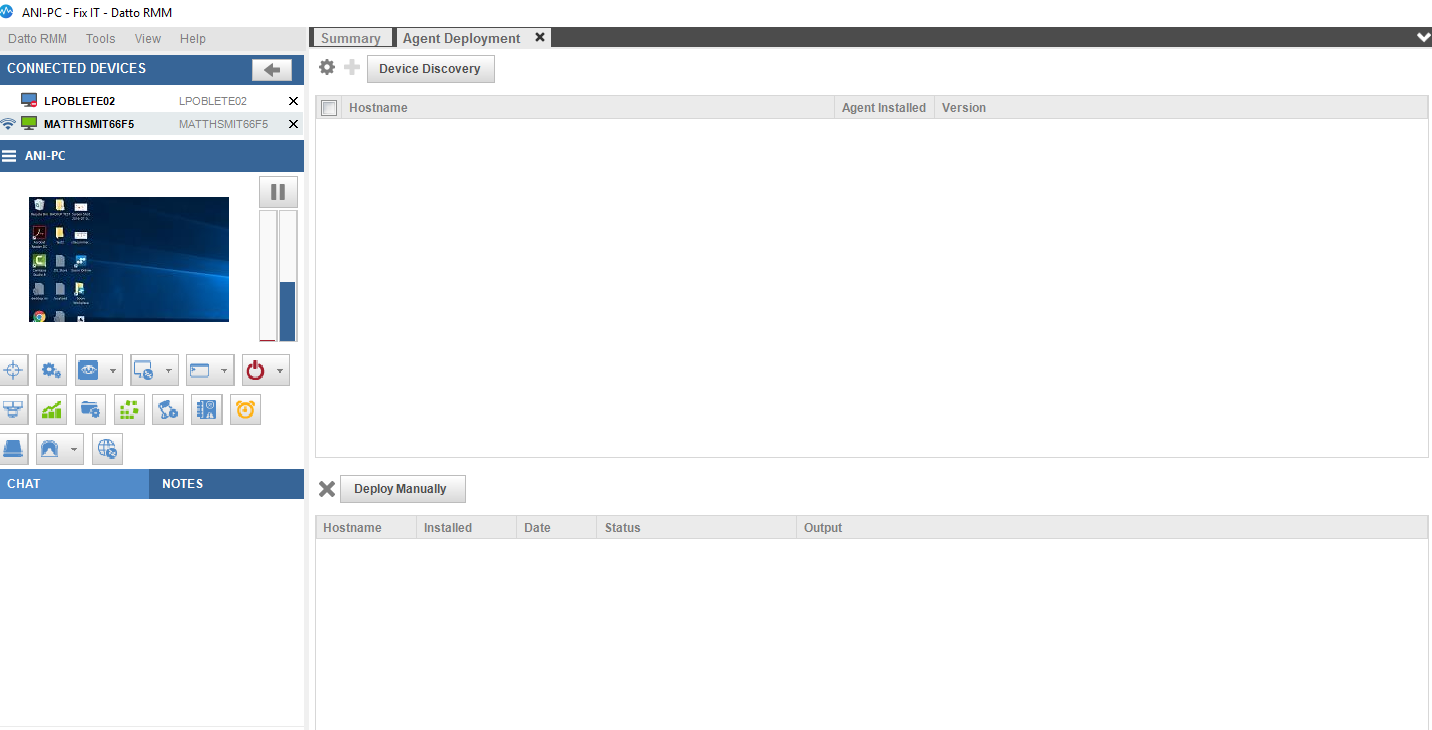Click the CONNECTED DEVICES panel title

(x=76, y=69)
